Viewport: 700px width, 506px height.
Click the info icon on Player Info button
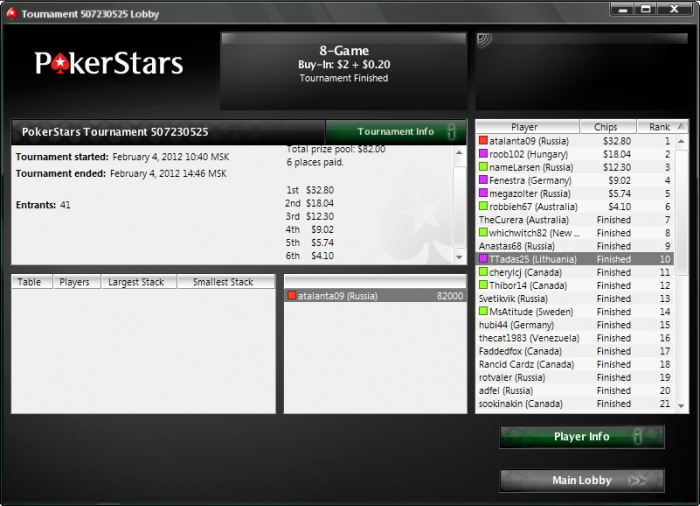pyautogui.click(x=638, y=437)
